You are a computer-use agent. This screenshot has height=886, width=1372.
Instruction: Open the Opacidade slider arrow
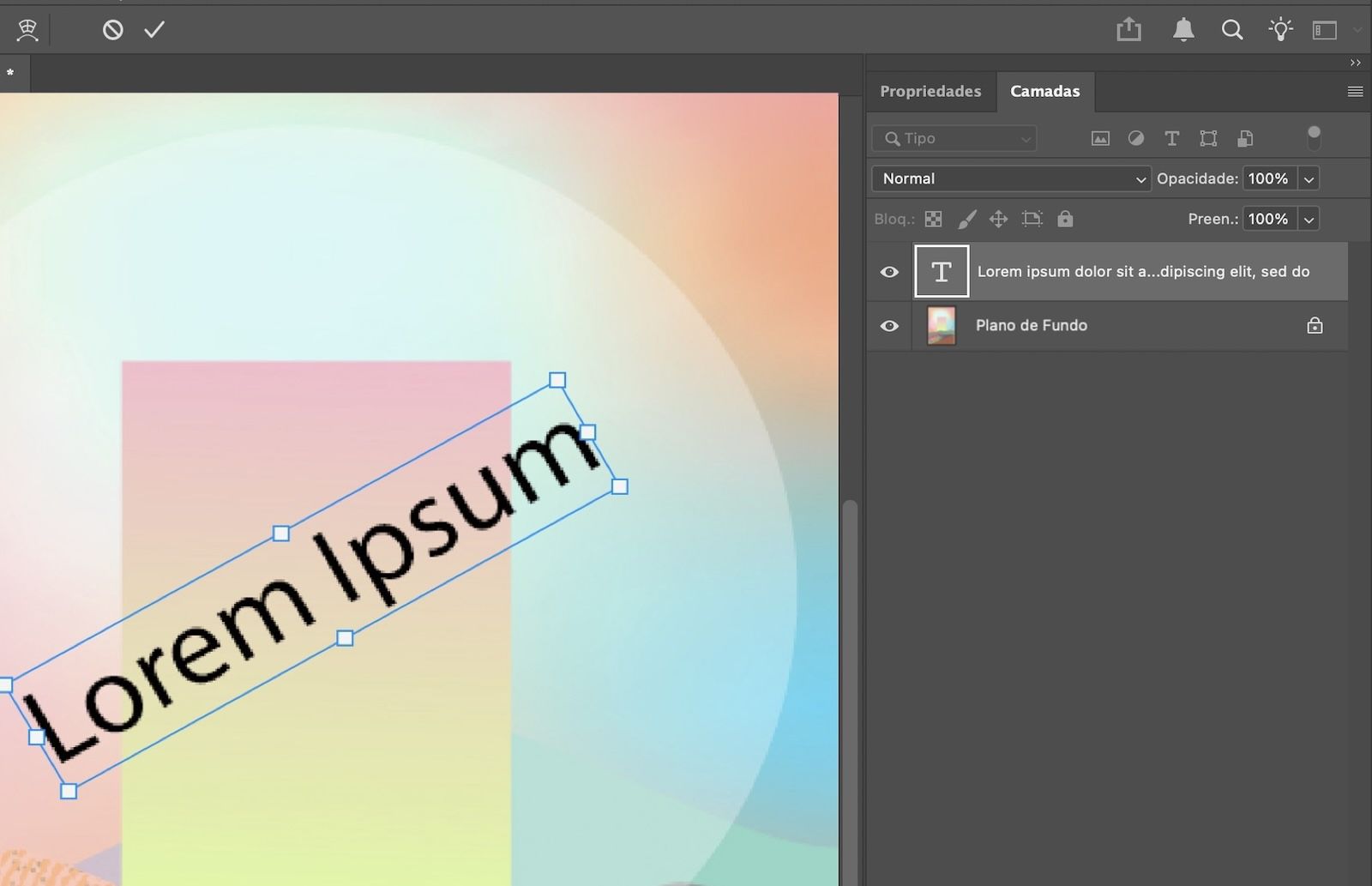[x=1309, y=178]
